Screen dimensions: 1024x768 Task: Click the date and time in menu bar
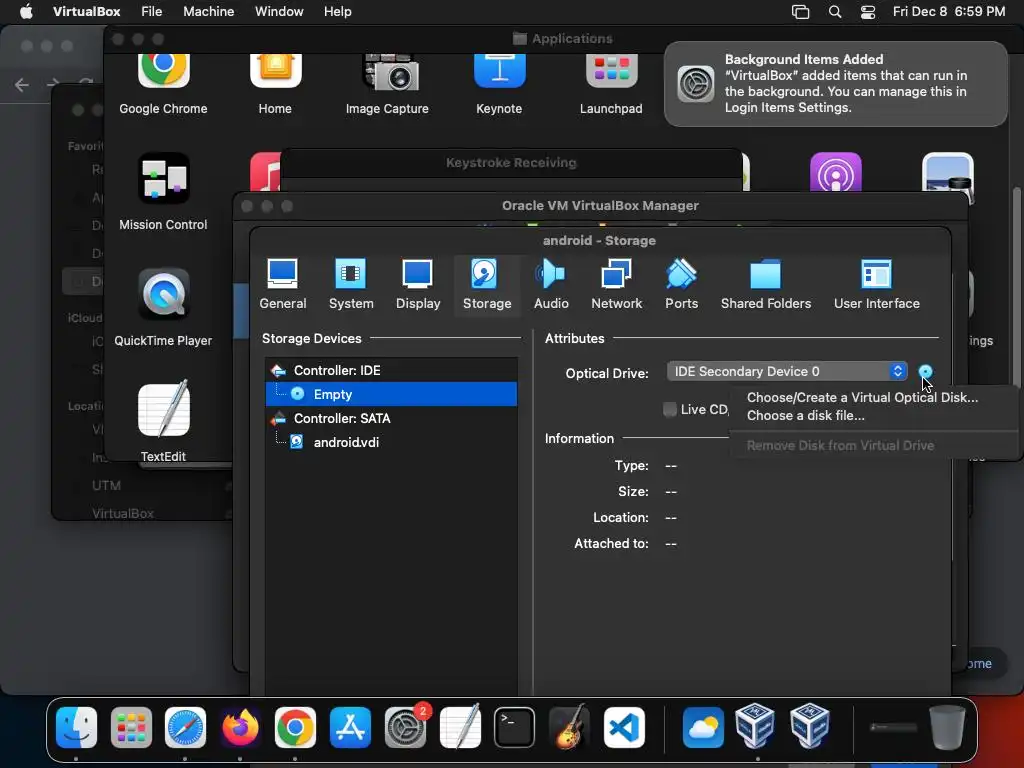949,11
